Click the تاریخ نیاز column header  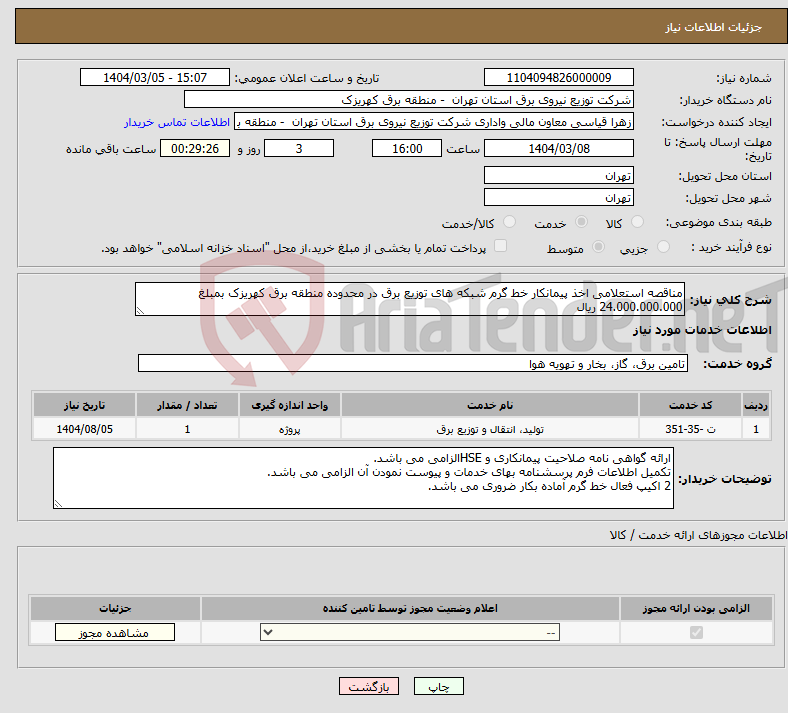coord(84,405)
